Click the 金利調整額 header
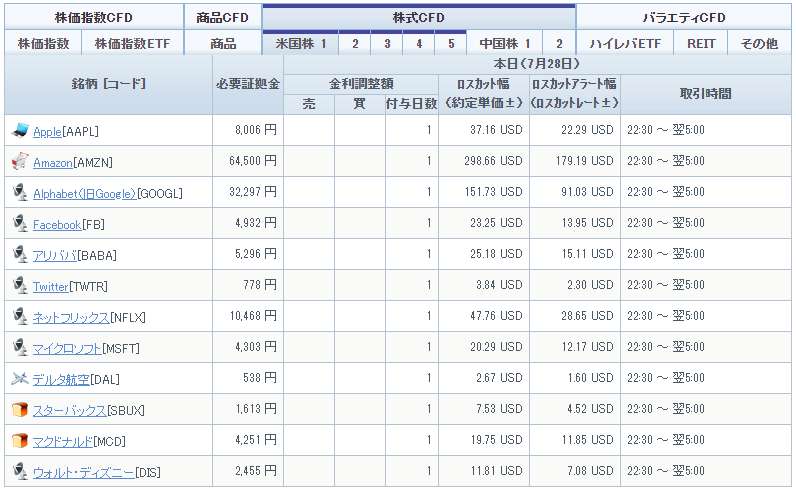Image resolution: width=796 pixels, height=490 pixels. 361,84
